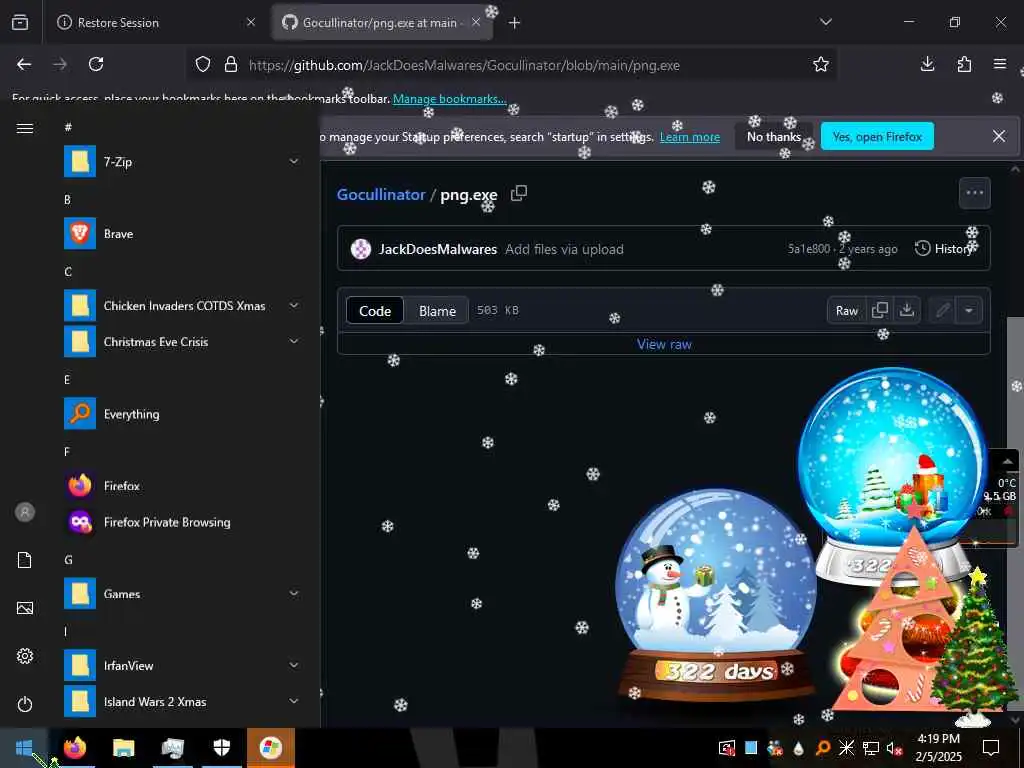Viewport: 1024px width, 768px height.
Task: Open the file History link
Action: tap(946, 248)
